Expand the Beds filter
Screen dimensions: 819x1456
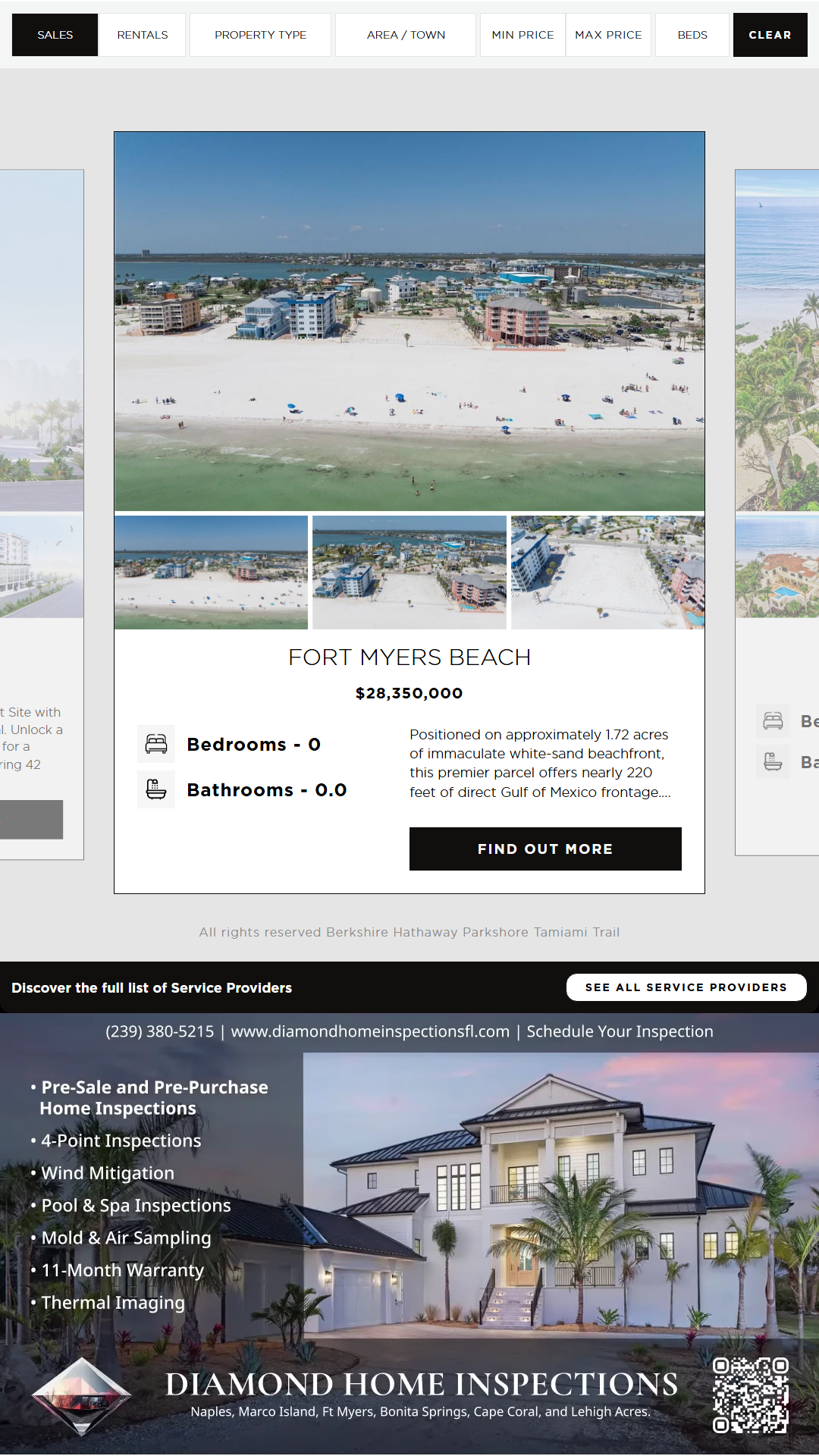click(x=692, y=35)
